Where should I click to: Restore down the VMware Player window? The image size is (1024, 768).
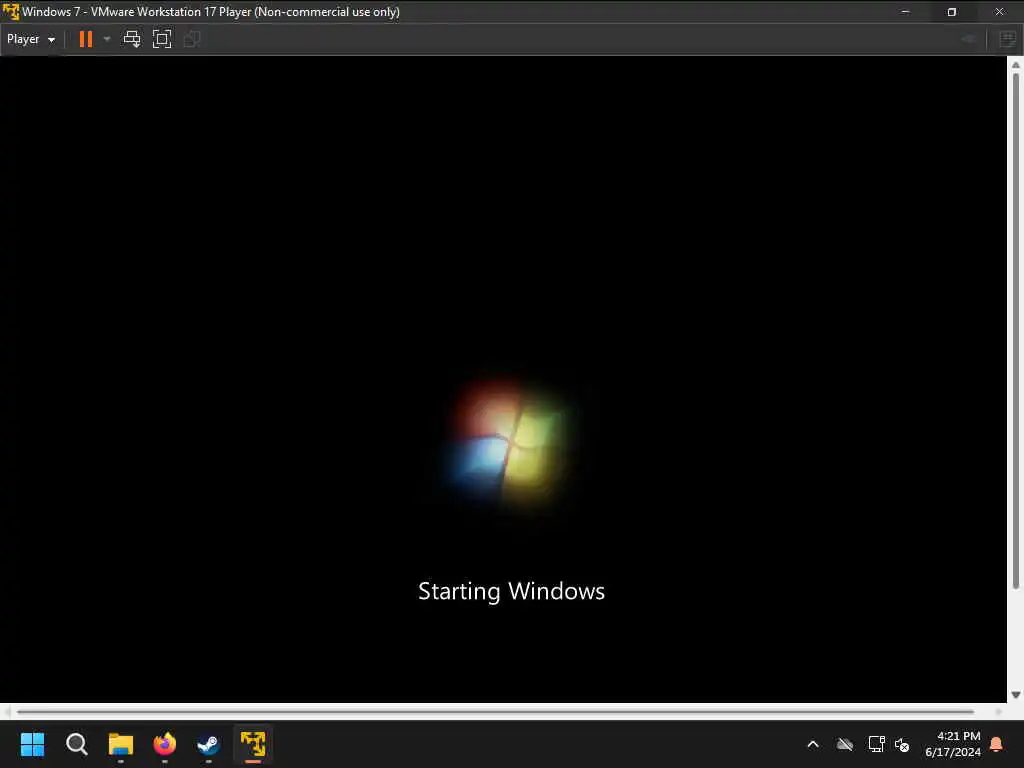[x=952, y=12]
